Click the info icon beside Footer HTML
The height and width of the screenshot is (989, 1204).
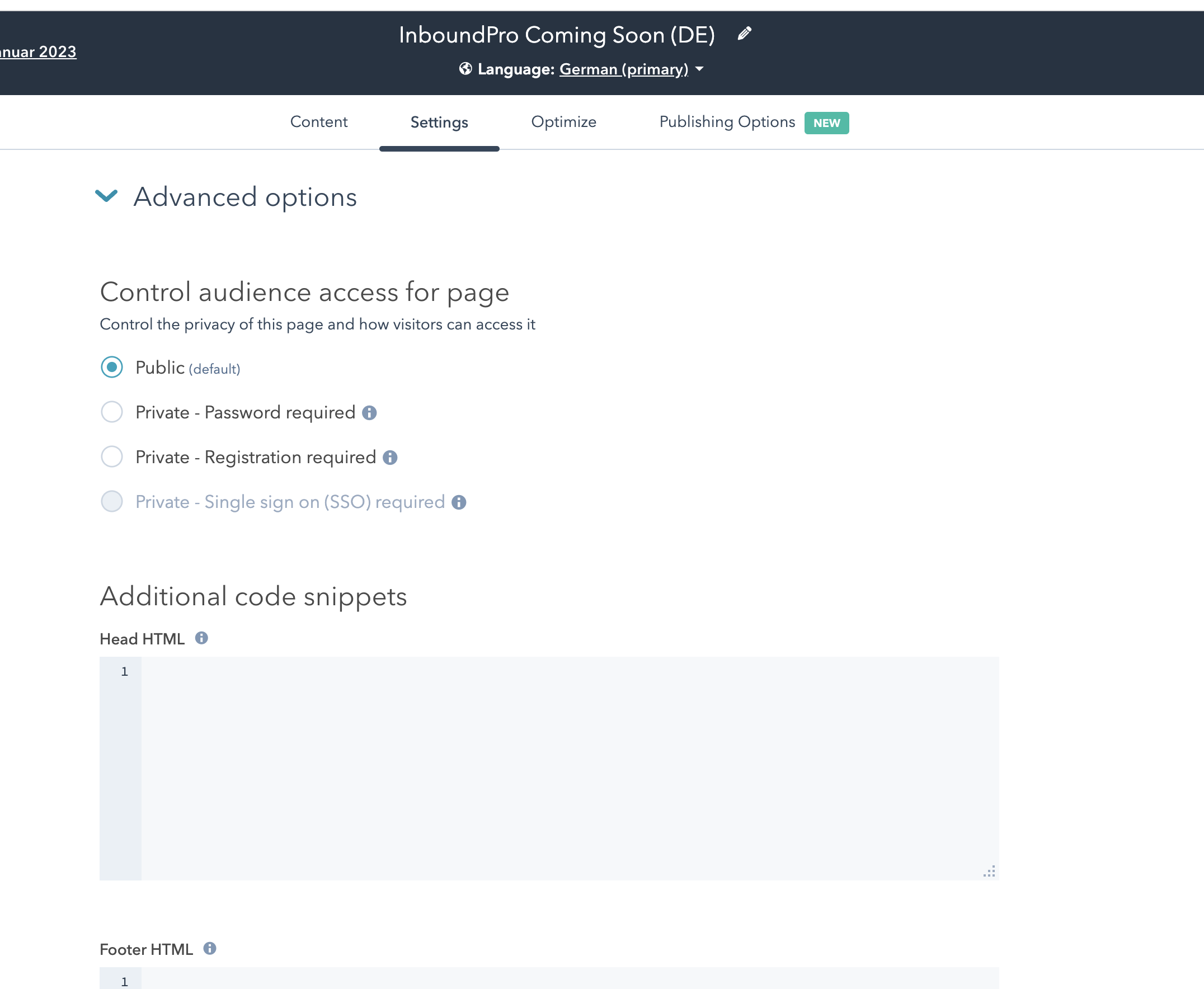coord(210,949)
